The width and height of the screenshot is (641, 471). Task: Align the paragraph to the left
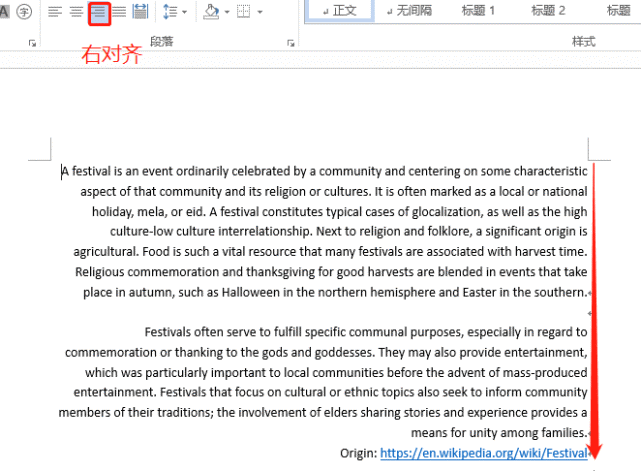click(x=55, y=11)
